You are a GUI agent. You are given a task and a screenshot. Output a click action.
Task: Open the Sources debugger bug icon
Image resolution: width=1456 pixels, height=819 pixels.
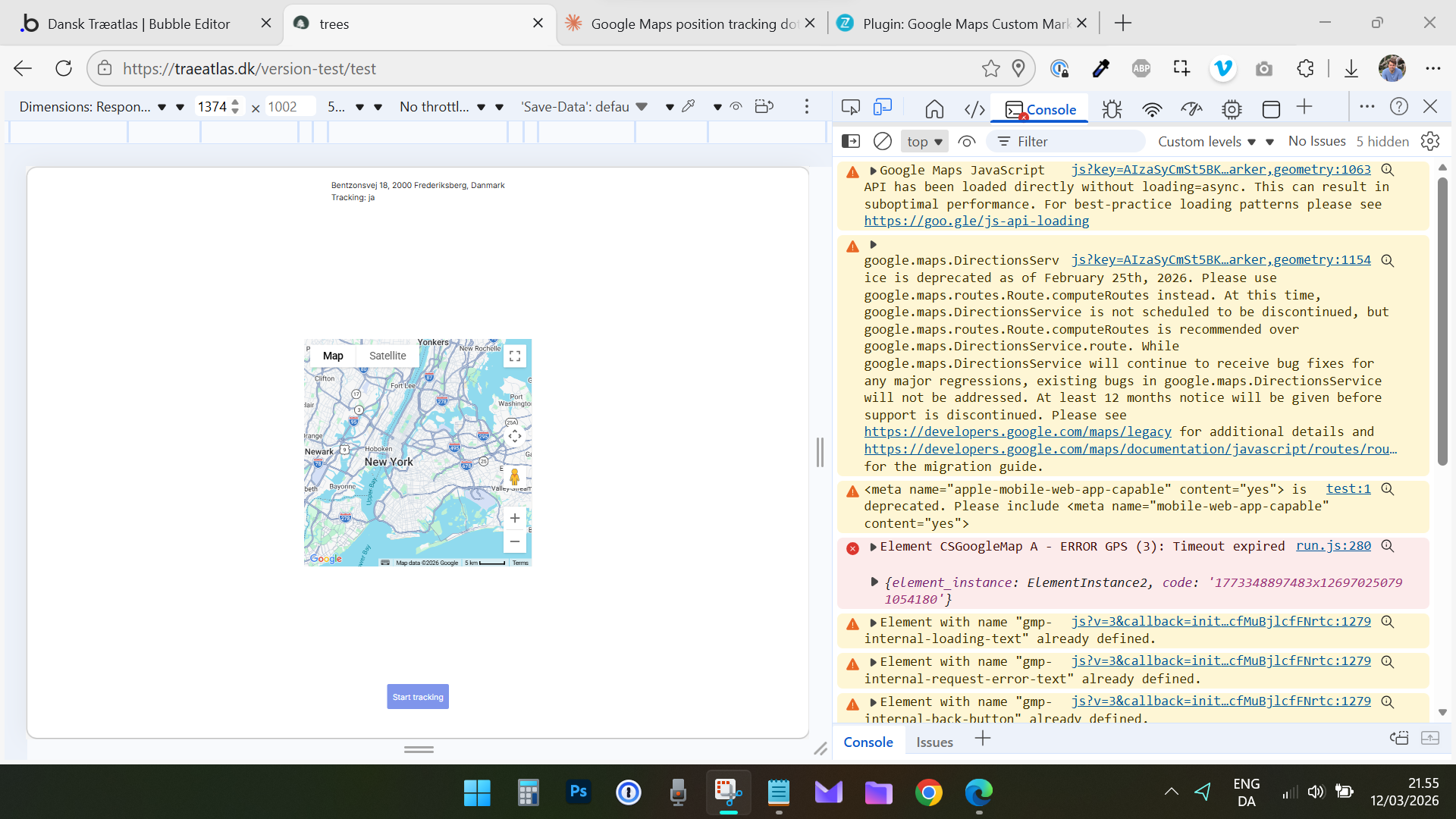point(1112,109)
